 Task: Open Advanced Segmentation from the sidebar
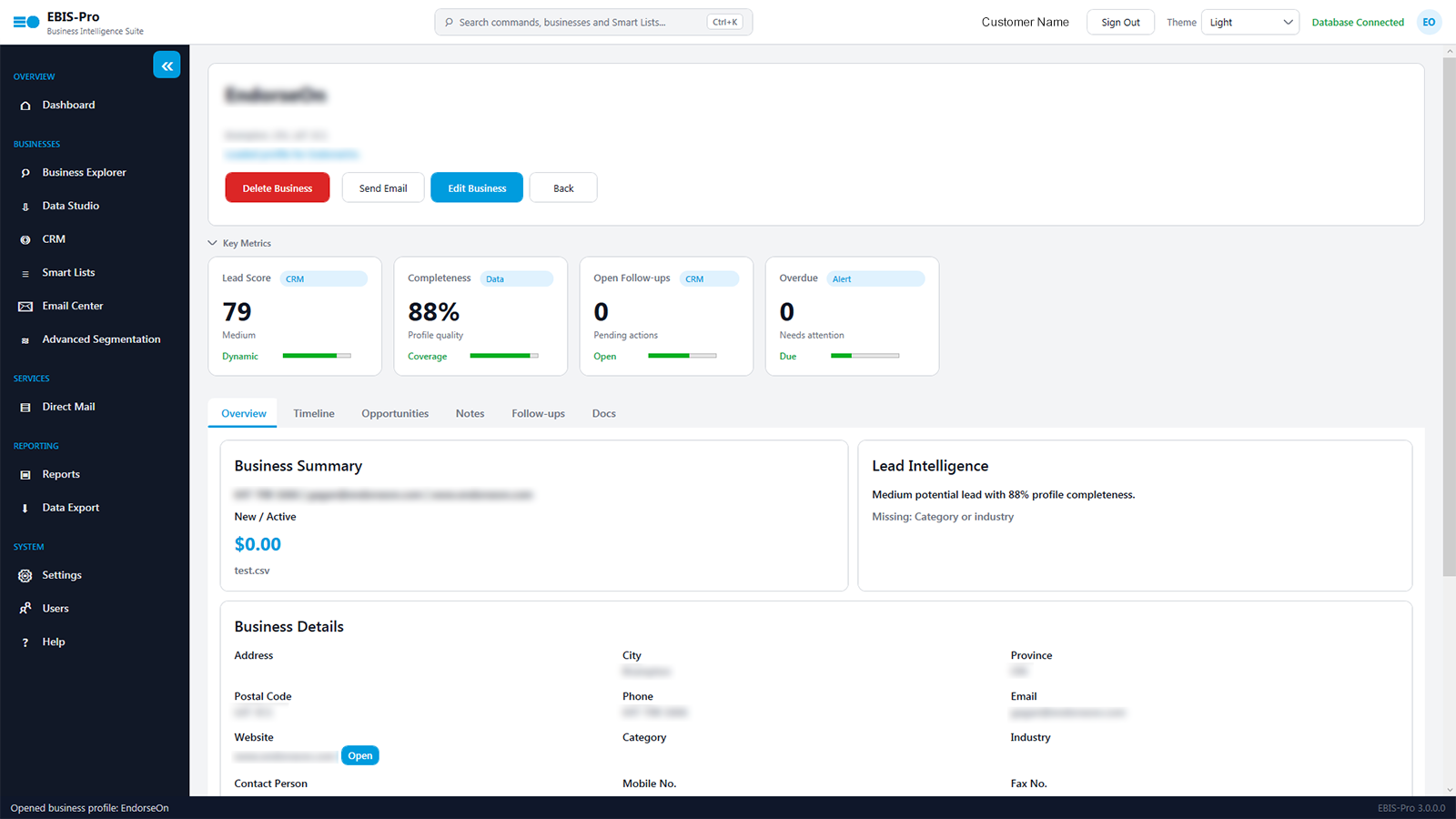pyautogui.click(x=101, y=339)
